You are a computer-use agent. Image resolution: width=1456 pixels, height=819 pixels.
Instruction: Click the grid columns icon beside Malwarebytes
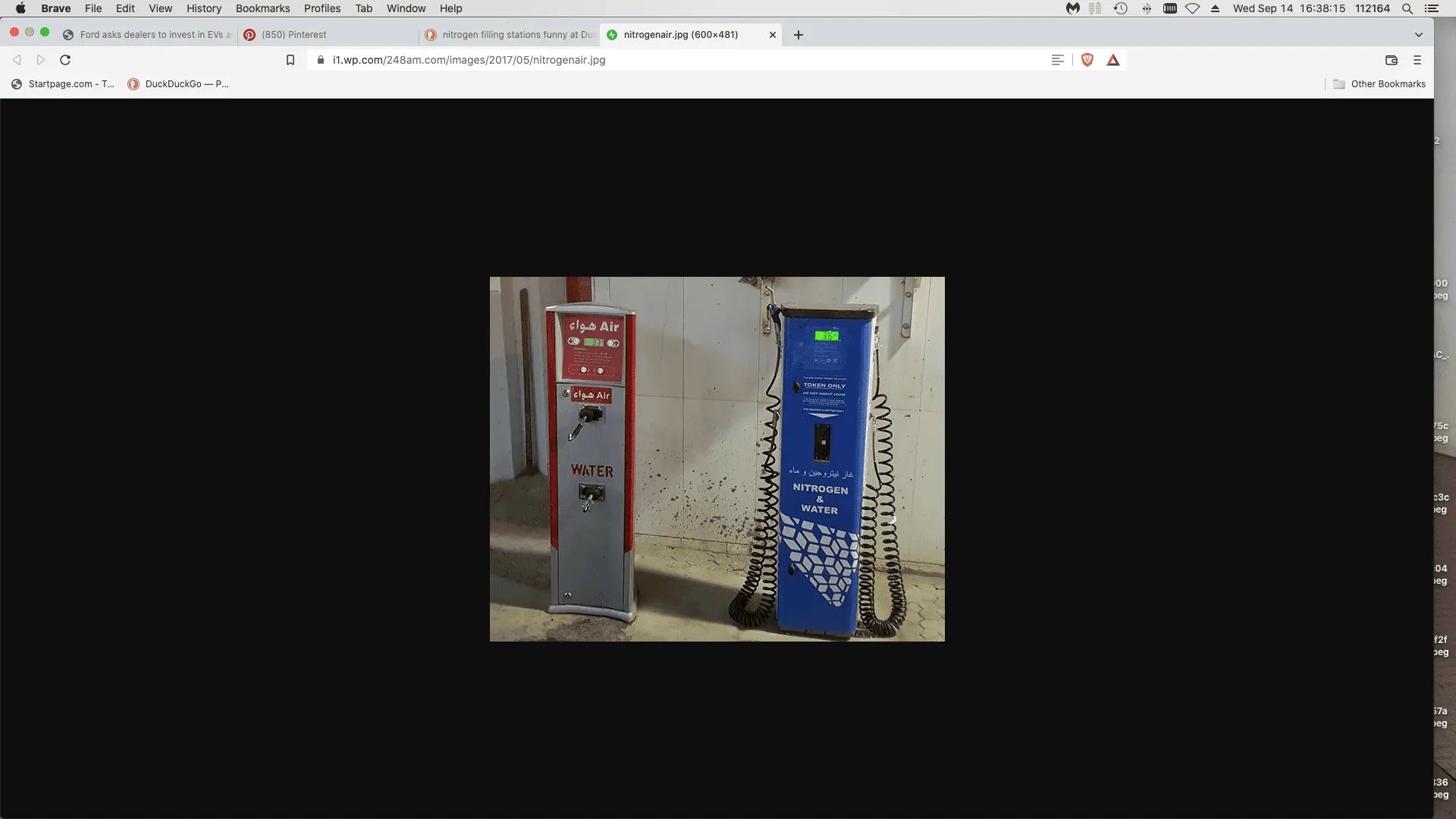(1095, 8)
